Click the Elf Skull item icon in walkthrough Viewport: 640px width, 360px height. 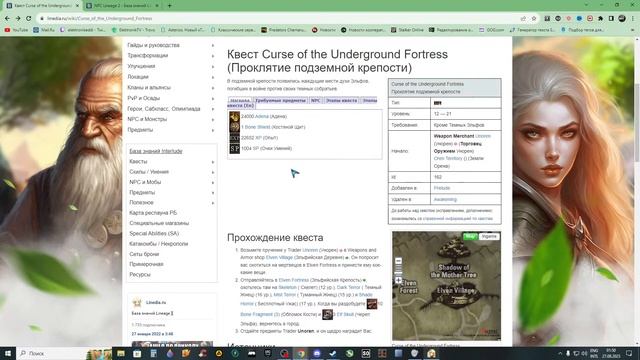point(327,314)
